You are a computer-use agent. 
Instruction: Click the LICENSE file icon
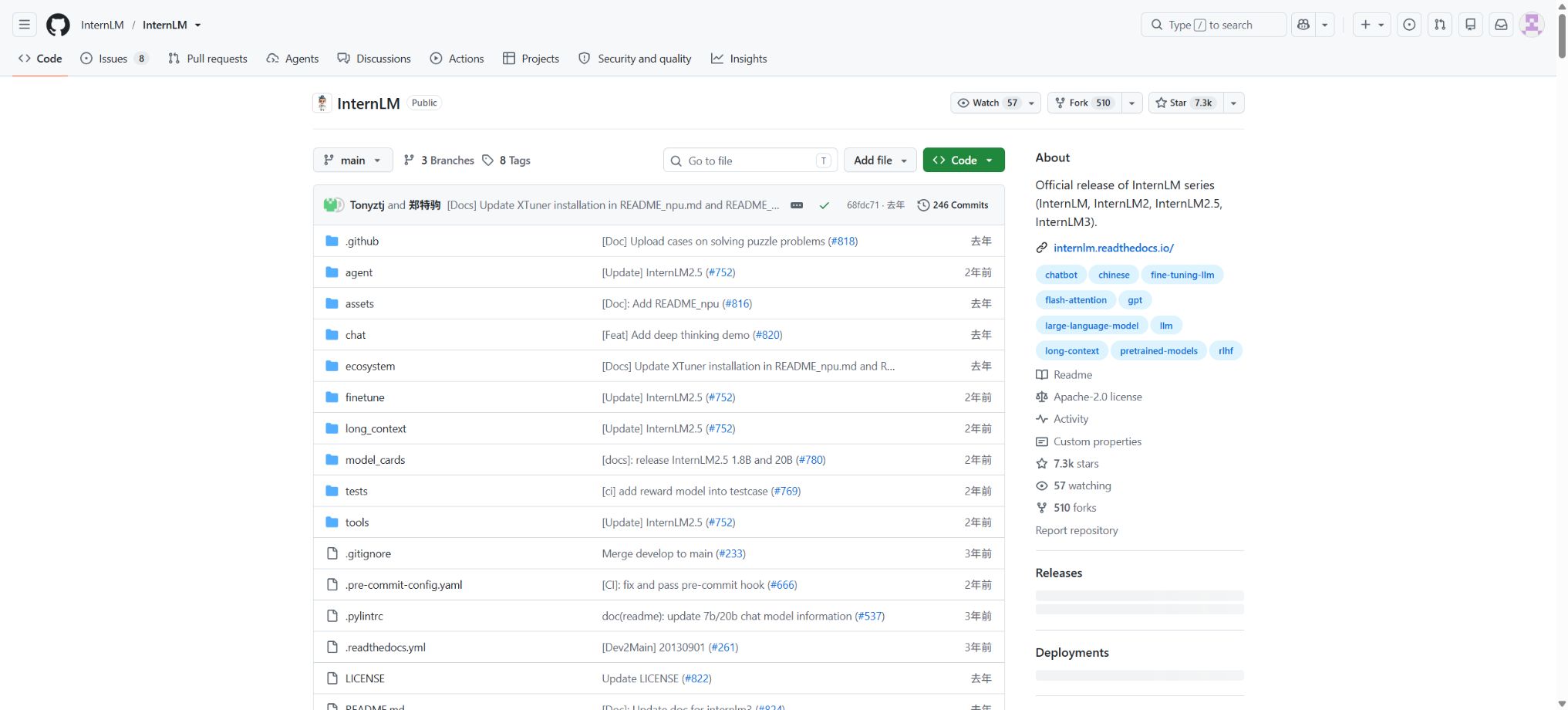pos(332,678)
